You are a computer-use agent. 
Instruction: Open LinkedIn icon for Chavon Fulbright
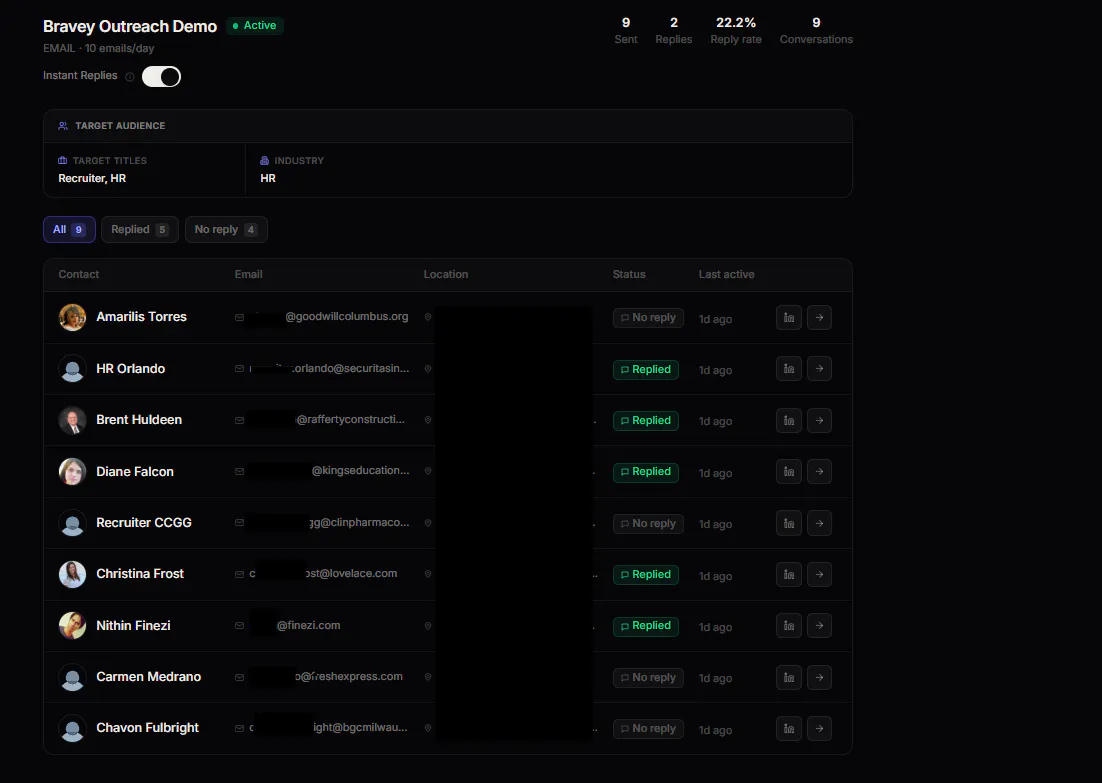pos(789,729)
